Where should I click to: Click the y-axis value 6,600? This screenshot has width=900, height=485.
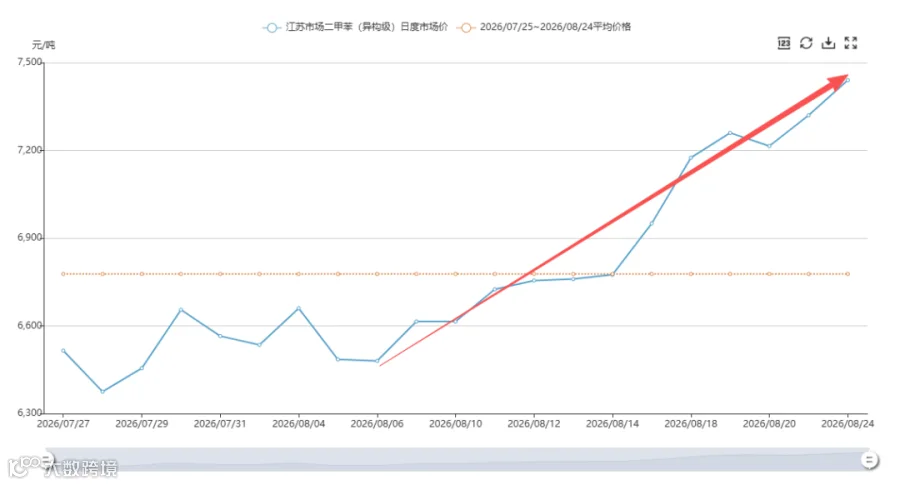pos(30,325)
